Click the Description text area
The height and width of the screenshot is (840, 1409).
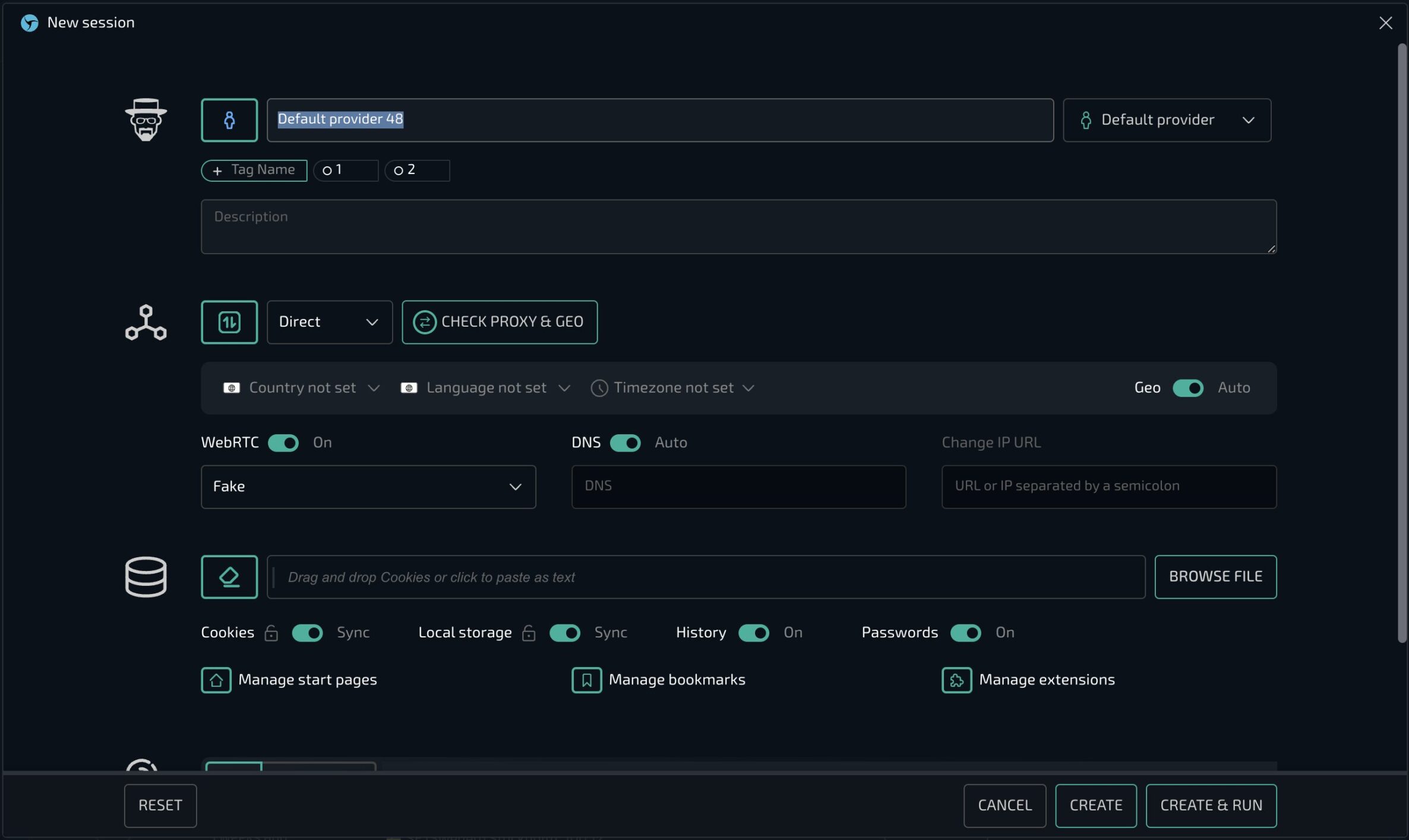[x=739, y=227]
